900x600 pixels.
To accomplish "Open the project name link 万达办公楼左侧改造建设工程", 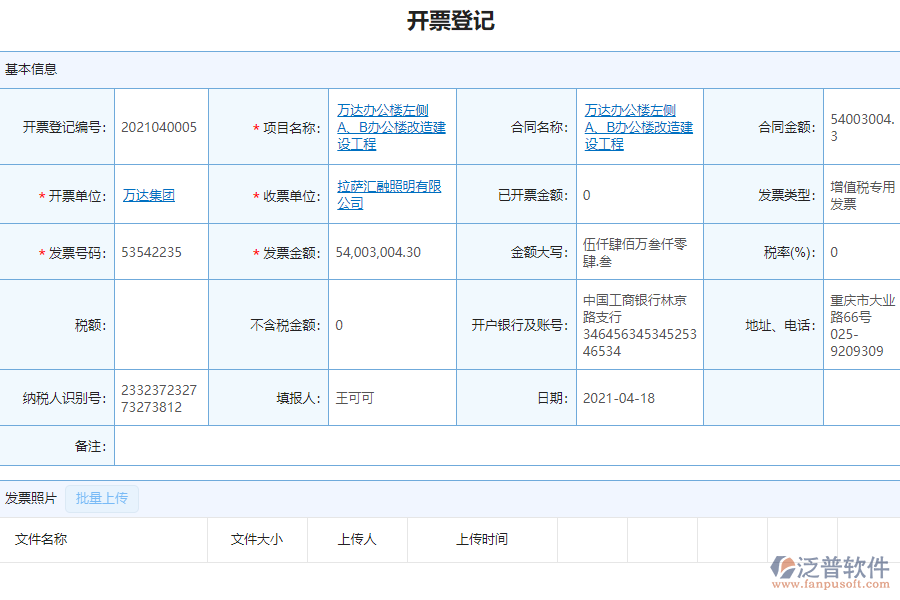I will [x=390, y=126].
